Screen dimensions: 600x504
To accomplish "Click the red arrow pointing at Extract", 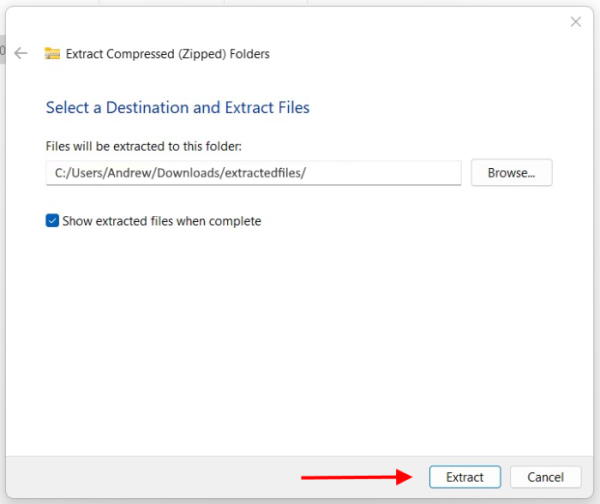I will pos(357,477).
